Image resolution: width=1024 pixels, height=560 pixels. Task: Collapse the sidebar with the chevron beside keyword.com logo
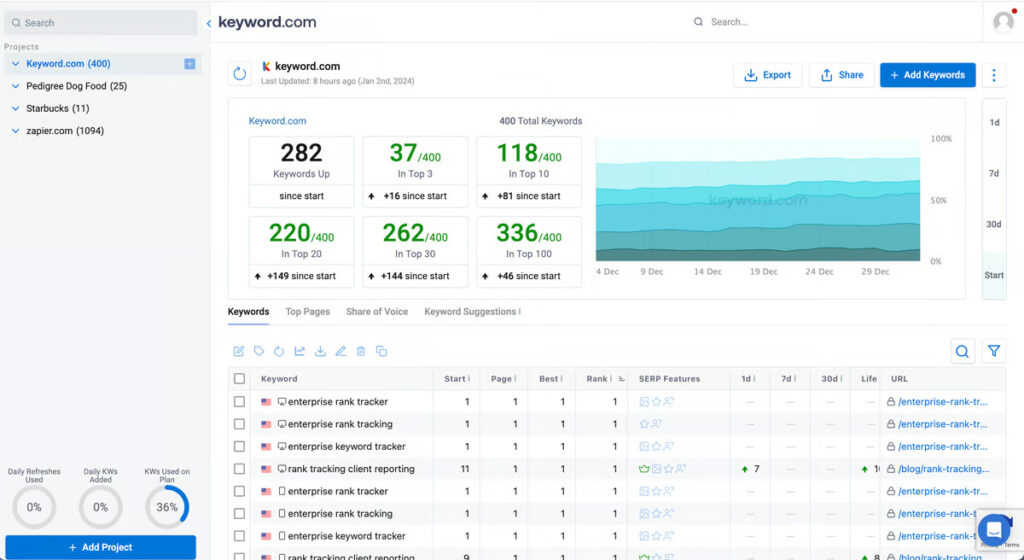tap(208, 23)
